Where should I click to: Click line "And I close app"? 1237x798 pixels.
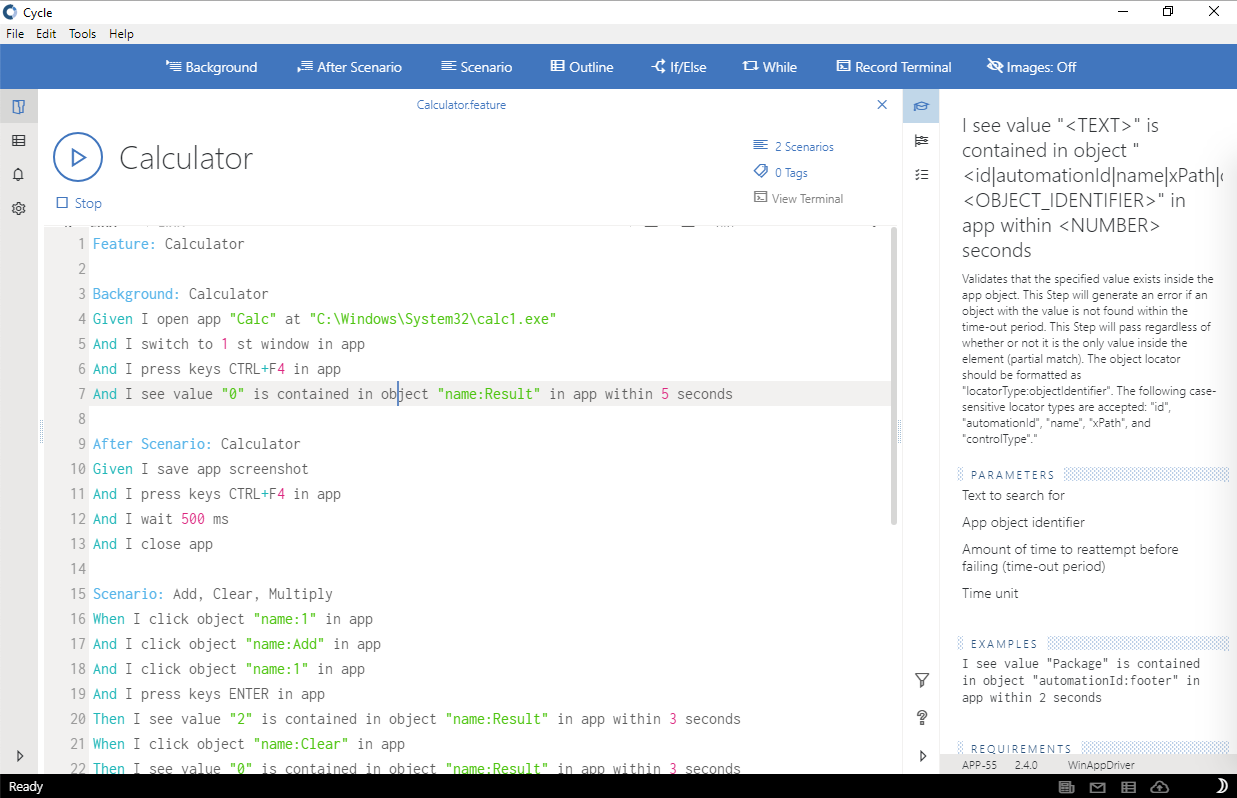152,544
